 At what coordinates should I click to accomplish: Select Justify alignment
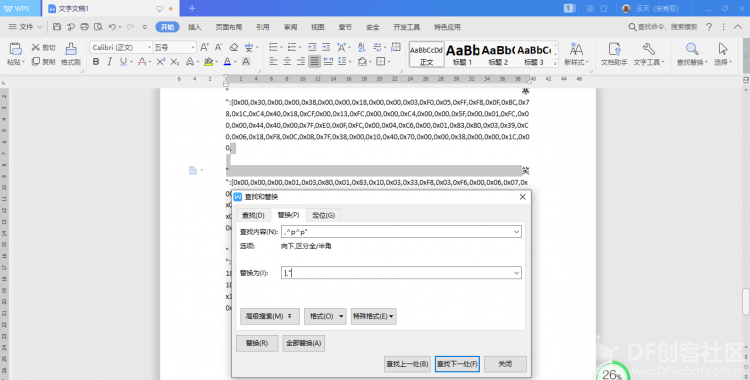pos(314,62)
